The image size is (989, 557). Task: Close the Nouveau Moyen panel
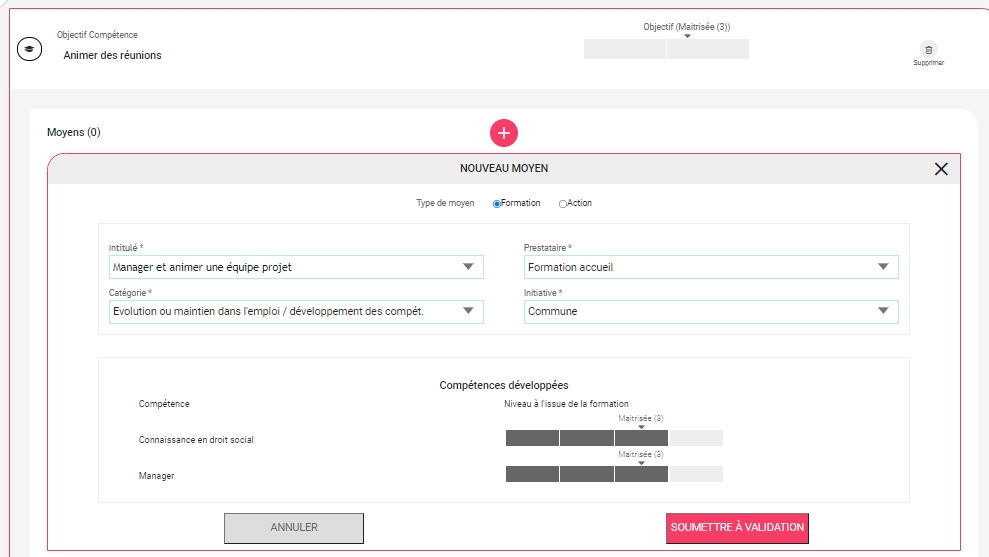[940, 169]
